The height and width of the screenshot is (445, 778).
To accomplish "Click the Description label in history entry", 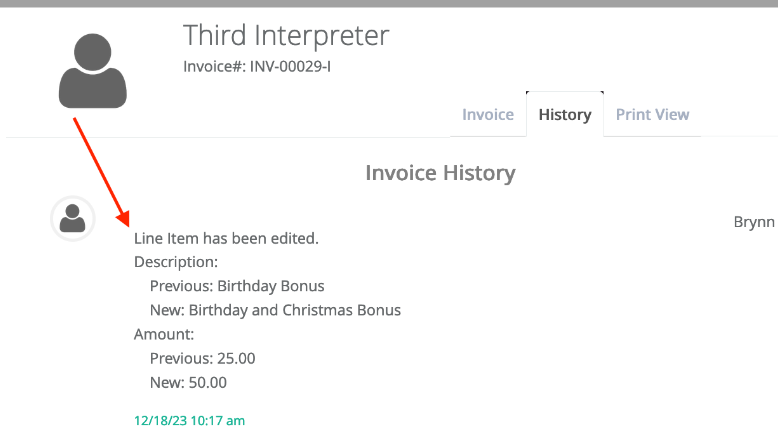I will pyautogui.click(x=176, y=262).
